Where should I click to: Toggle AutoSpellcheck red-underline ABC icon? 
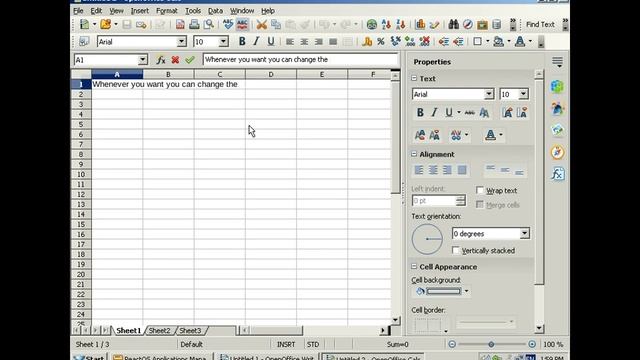pyautogui.click(x=242, y=24)
